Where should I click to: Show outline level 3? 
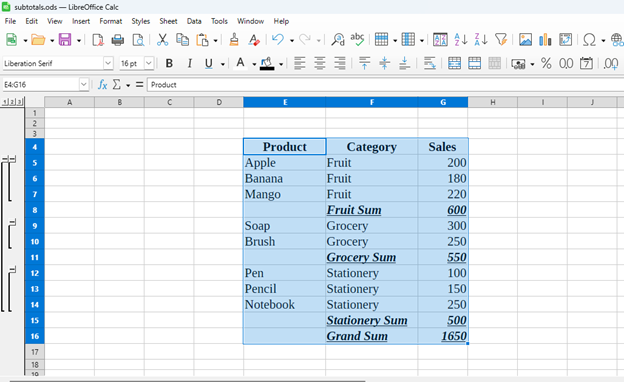pyautogui.click(x=19, y=102)
